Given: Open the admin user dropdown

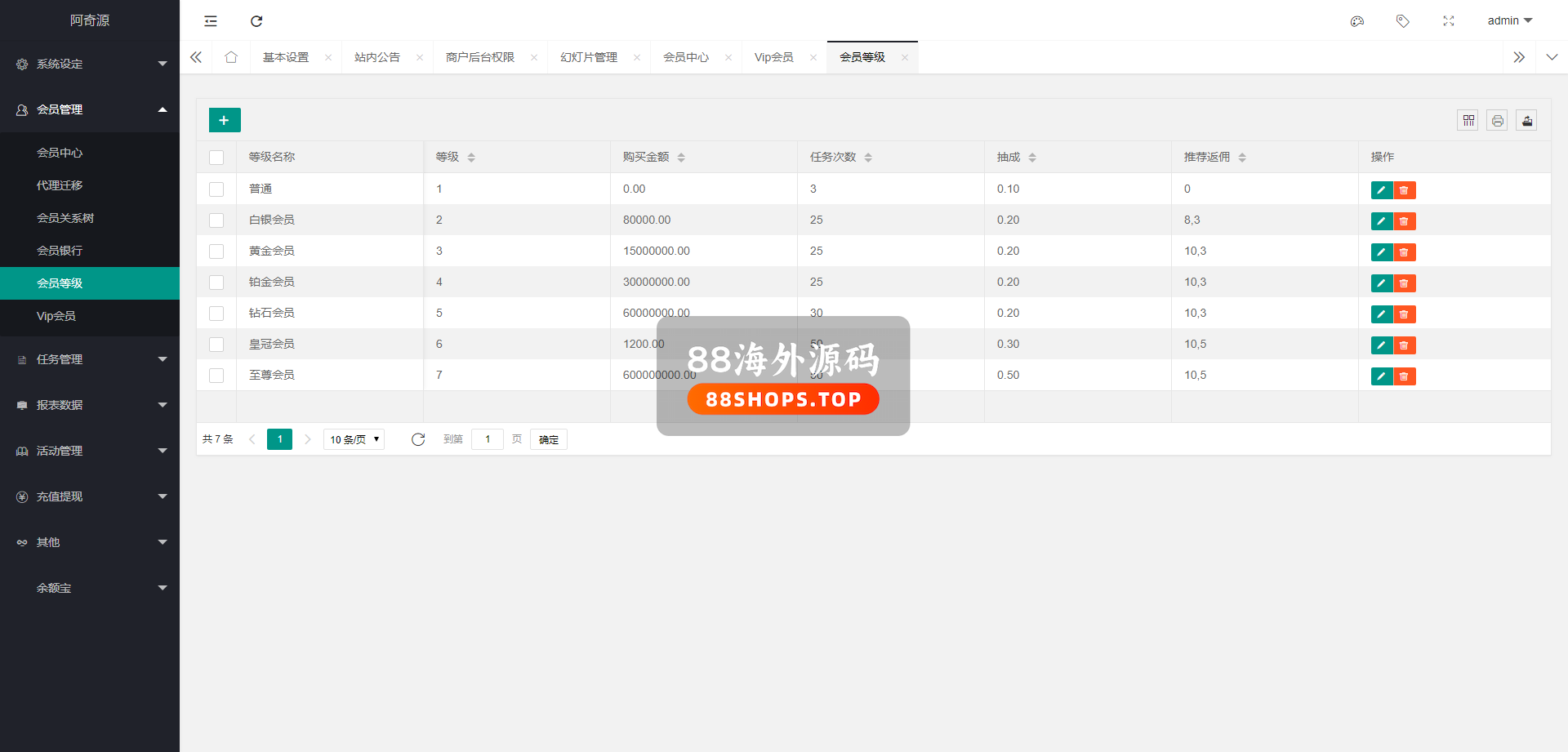Looking at the screenshot, I should coord(1509,21).
